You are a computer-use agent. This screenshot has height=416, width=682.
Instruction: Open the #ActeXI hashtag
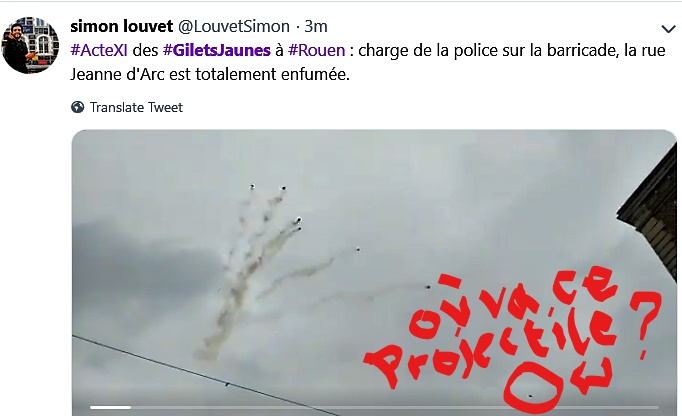pos(99,50)
